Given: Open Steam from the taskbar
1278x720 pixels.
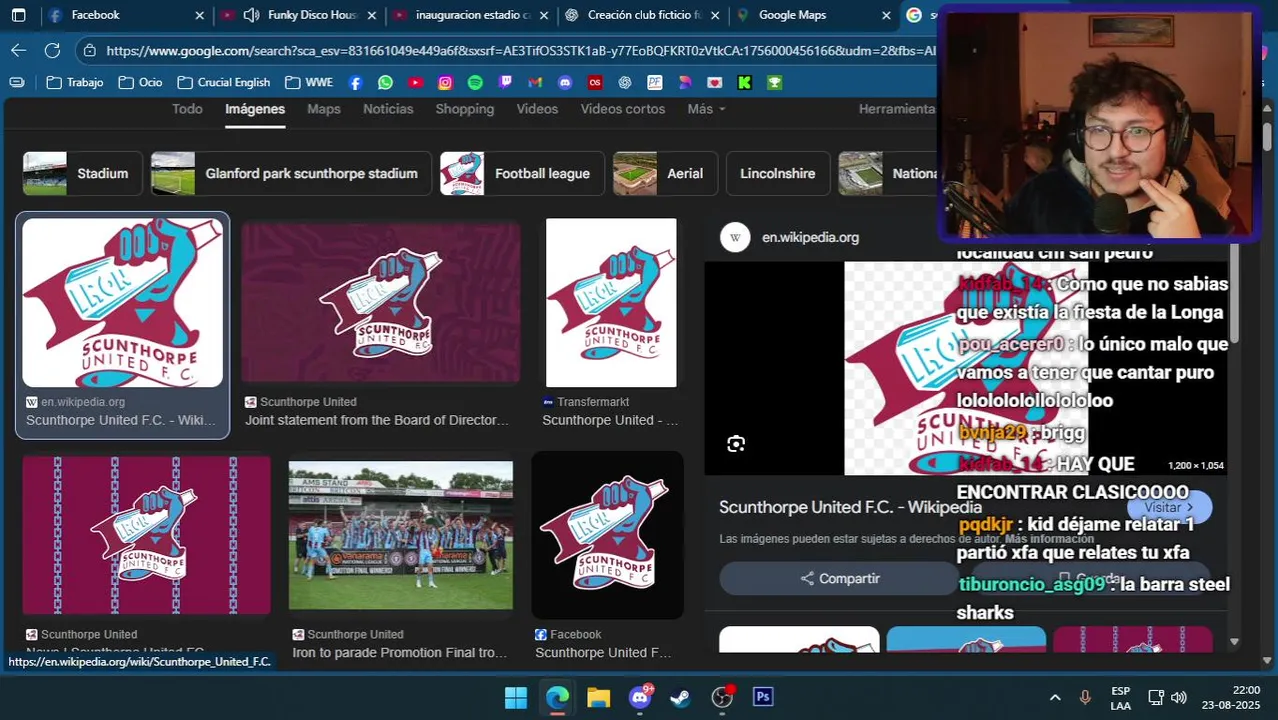Looking at the screenshot, I should 680,697.
